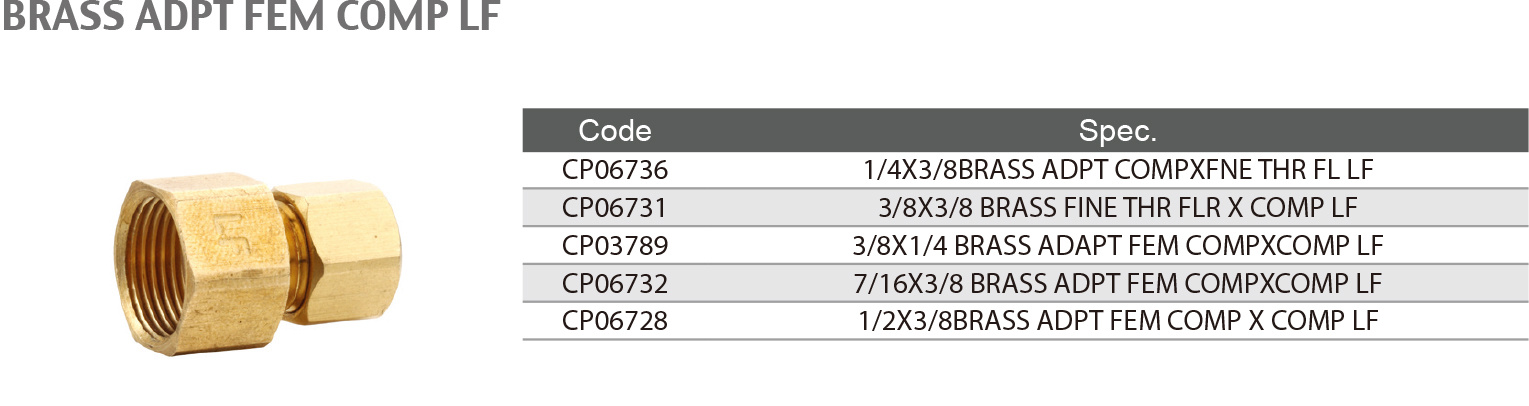1529x406 pixels.
Task: Select product code CP06732
Action: click(615, 284)
